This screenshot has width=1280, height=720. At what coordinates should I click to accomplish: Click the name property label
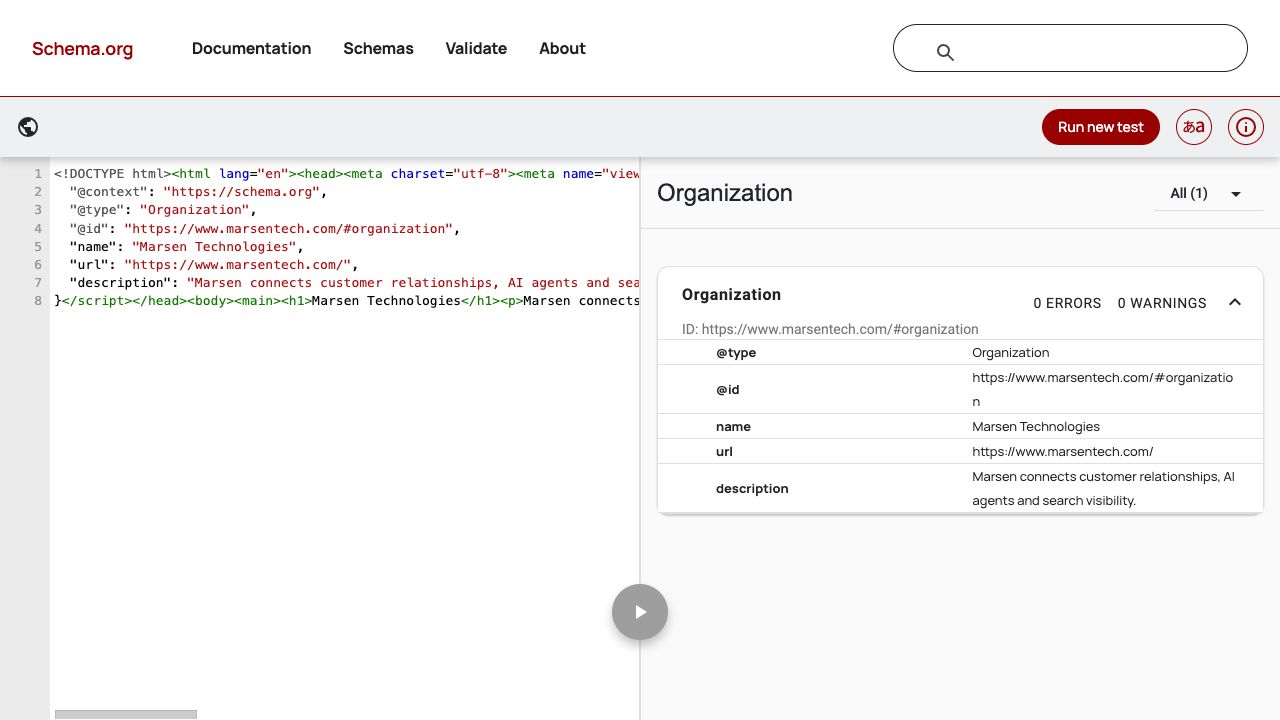(x=733, y=427)
